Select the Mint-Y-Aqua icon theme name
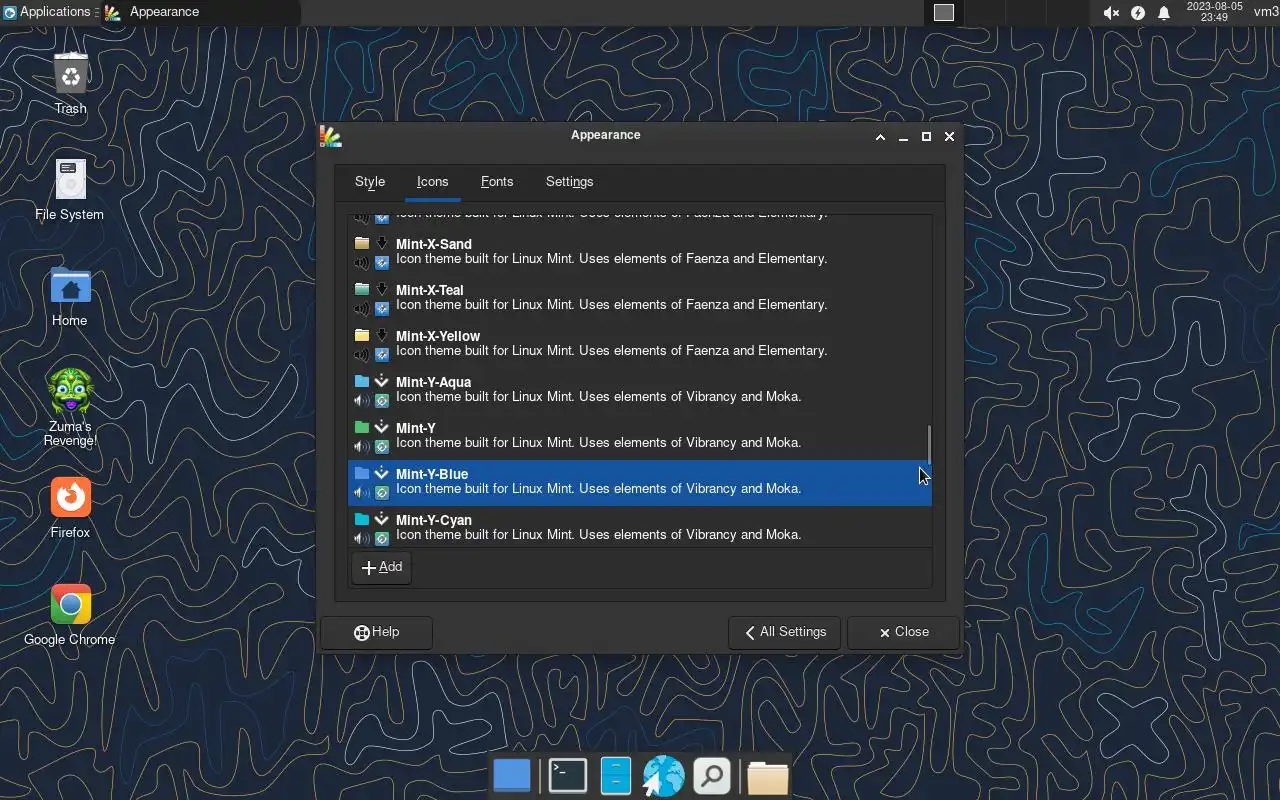The image size is (1280, 800). tap(433, 382)
